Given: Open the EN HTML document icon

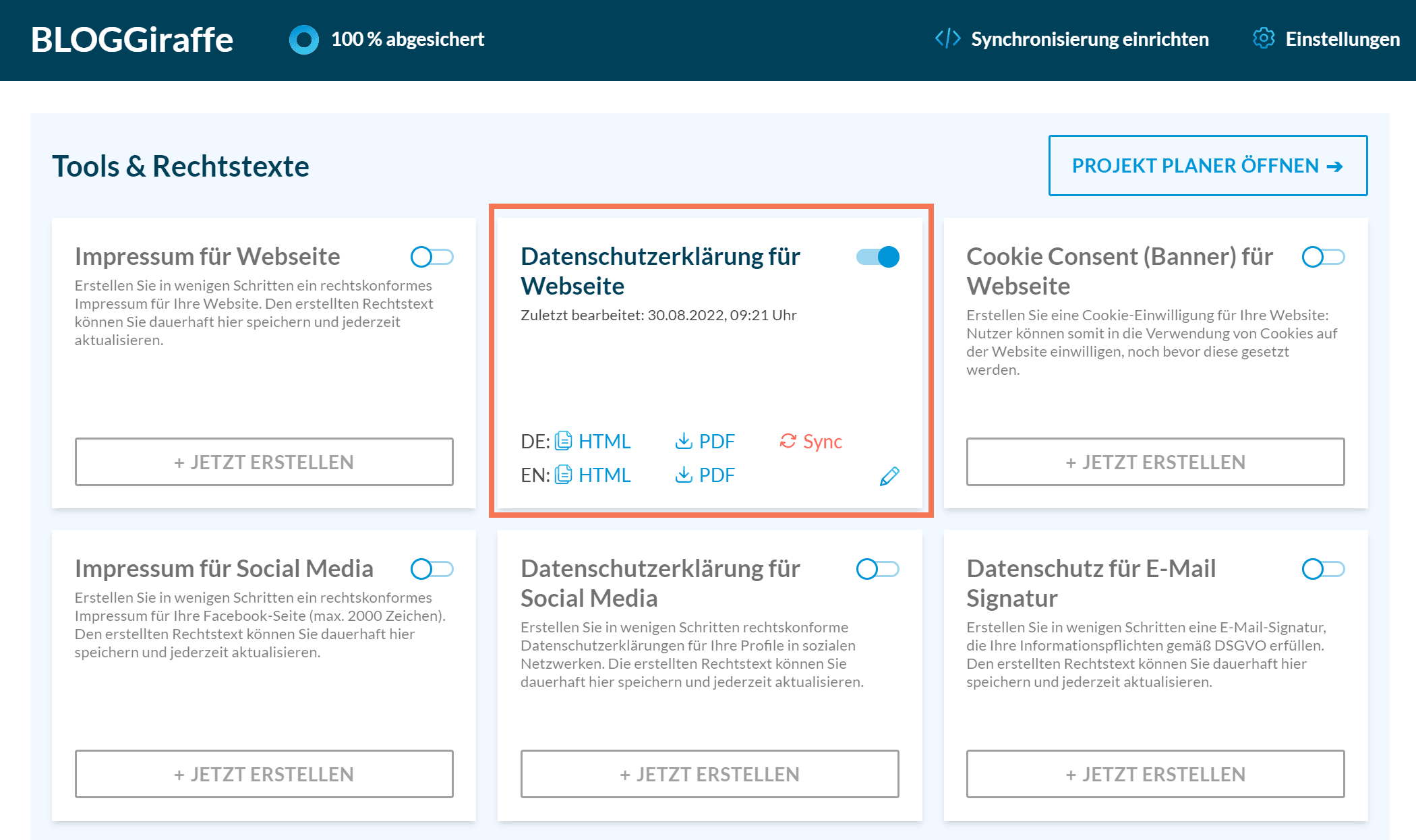Looking at the screenshot, I should 563,475.
